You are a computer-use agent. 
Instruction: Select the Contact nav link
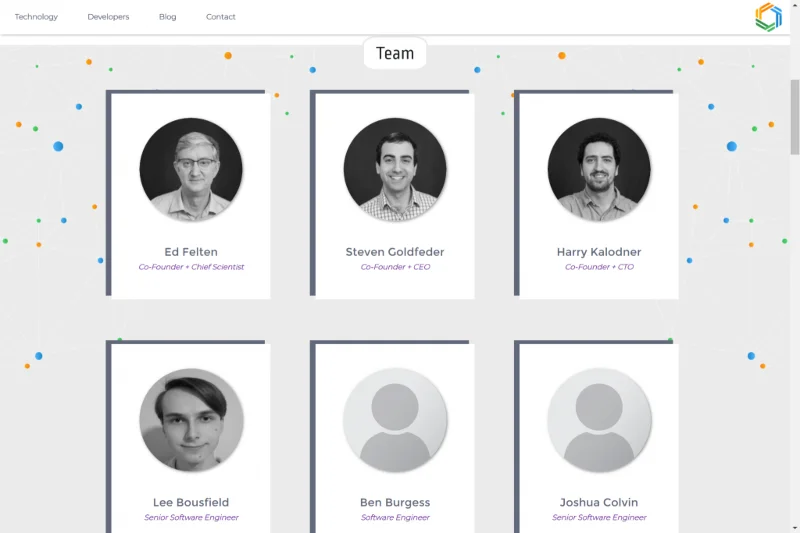point(220,17)
